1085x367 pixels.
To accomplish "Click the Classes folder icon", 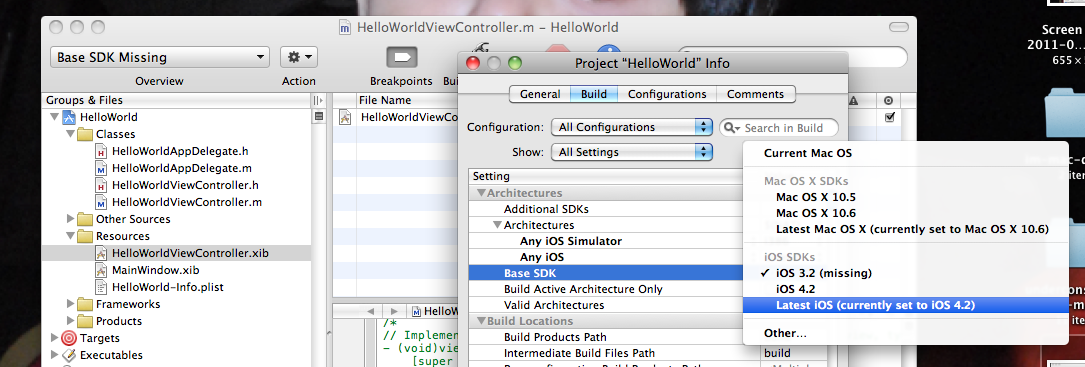I will point(84,134).
